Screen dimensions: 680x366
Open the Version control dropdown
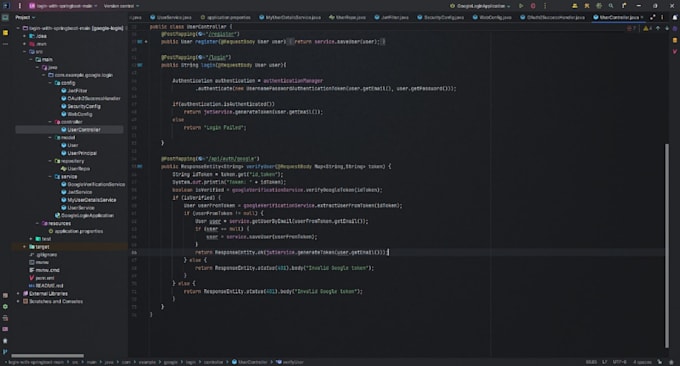click(x=121, y=6)
